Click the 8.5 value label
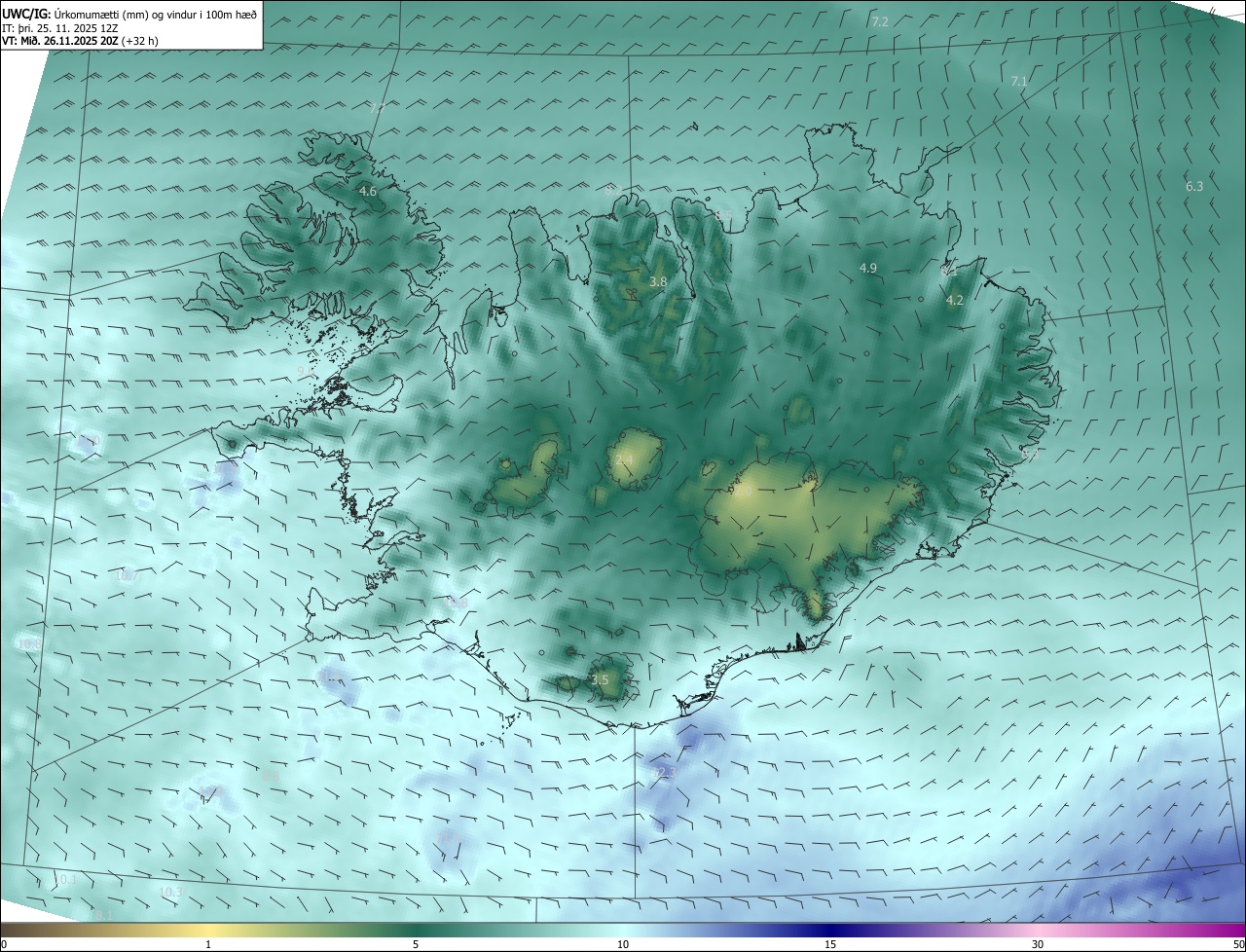This screenshot has width=1246, height=952. coord(723,215)
